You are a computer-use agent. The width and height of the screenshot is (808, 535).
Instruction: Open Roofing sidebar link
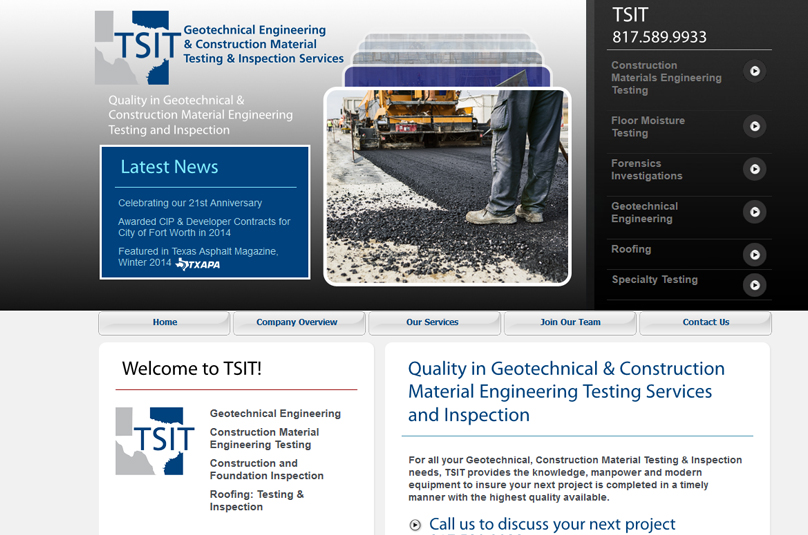click(x=631, y=249)
